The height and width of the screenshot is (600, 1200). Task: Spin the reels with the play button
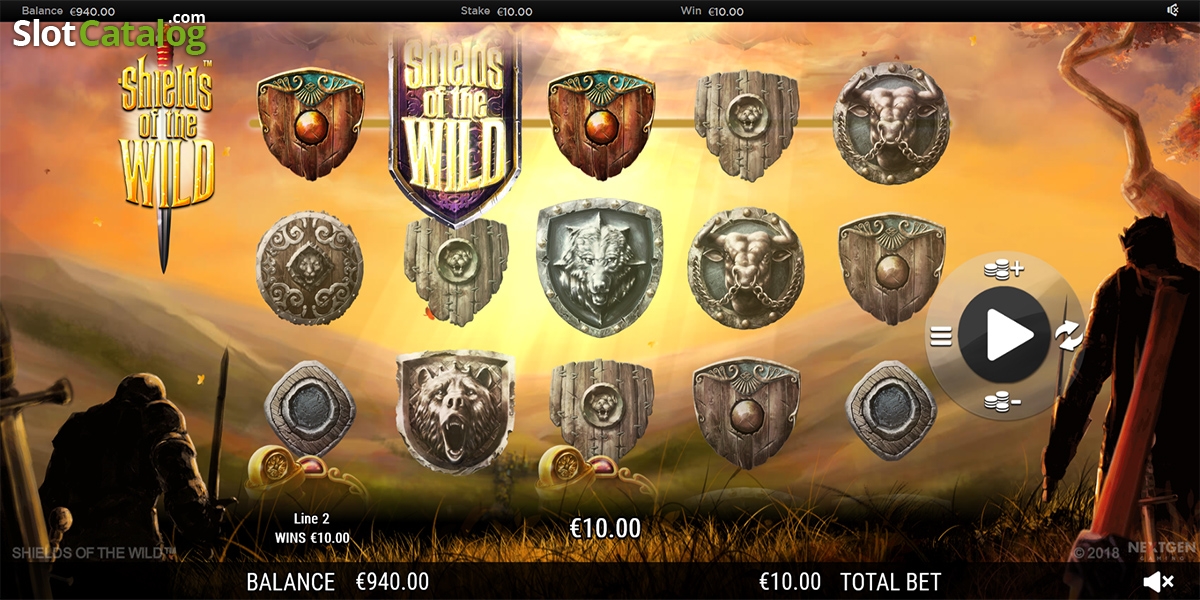(x=1002, y=334)
